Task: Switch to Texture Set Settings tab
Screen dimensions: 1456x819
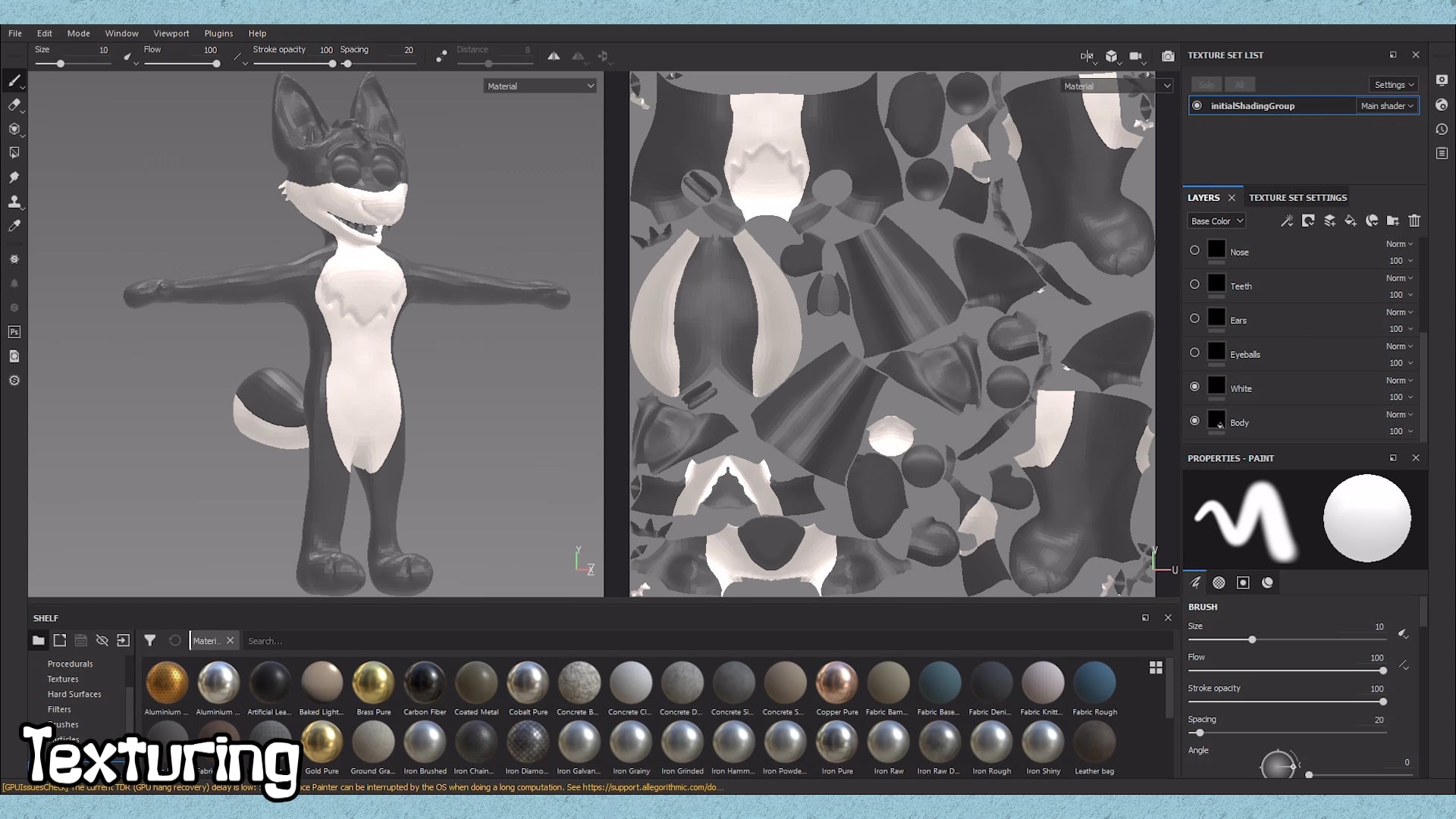Action: [x=1298, y=198]
